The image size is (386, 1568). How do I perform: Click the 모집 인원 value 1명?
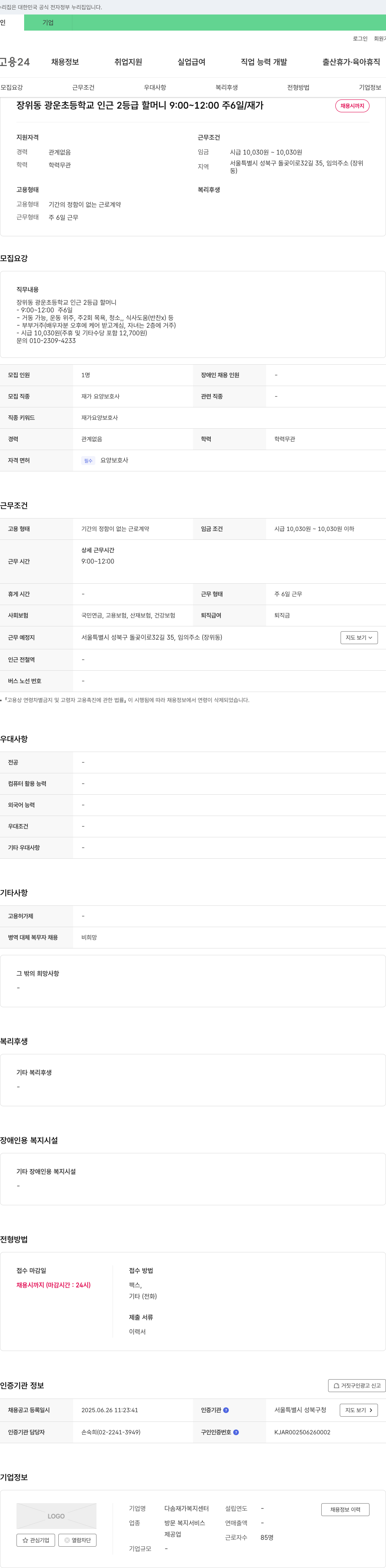point(86,375)
